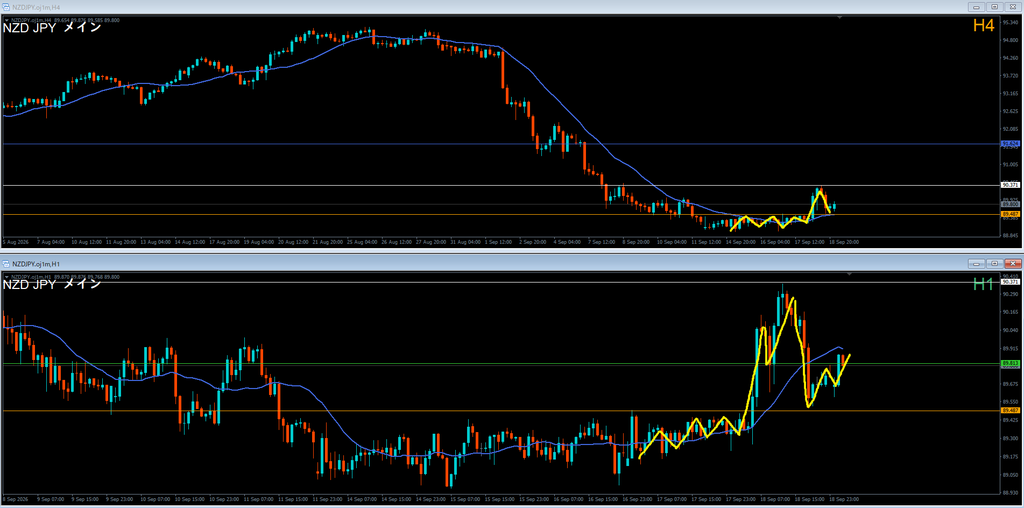This screenshot has height=508, width=1024.
Task: Close the NZDJPY H4 chart window
Action: (x=1012, y=7)
